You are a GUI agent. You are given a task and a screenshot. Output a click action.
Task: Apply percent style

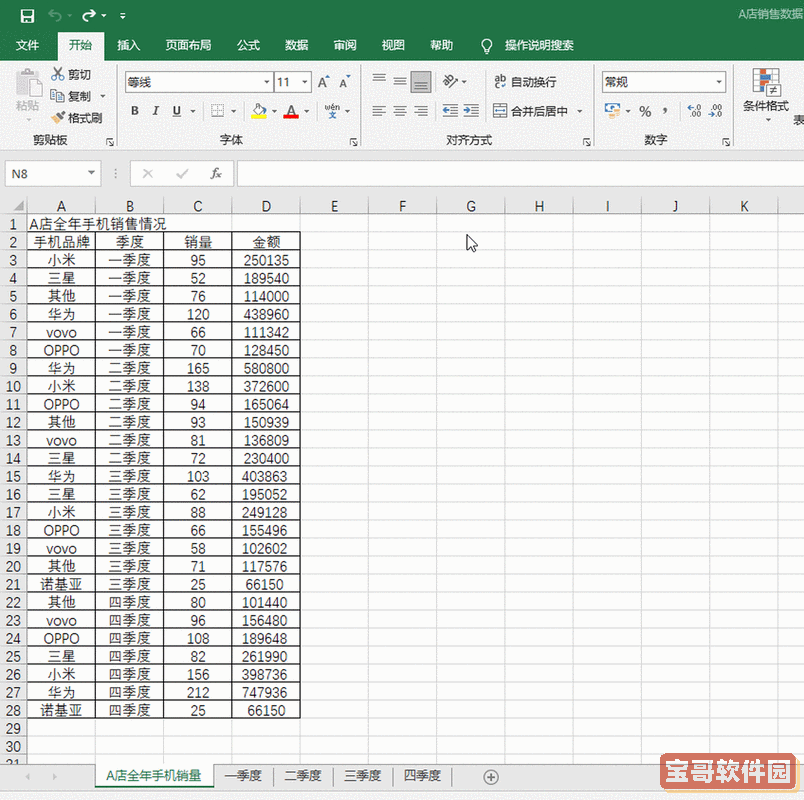pos(645,111)
